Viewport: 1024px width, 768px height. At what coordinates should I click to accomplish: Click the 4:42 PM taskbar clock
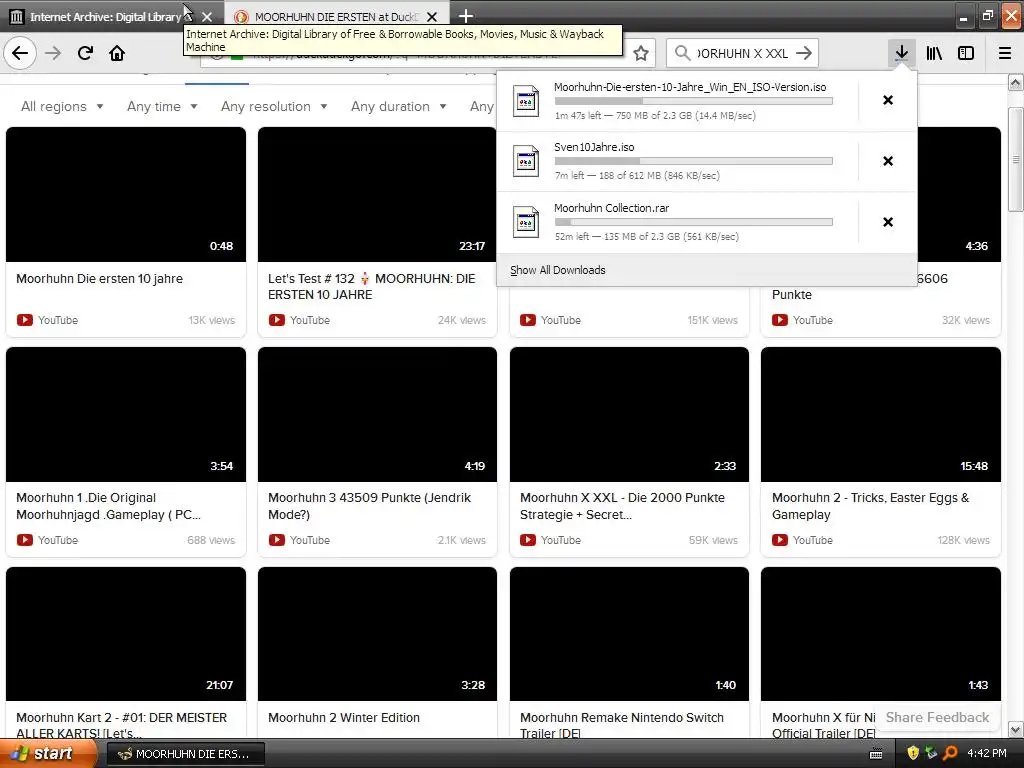coord(987,754)
